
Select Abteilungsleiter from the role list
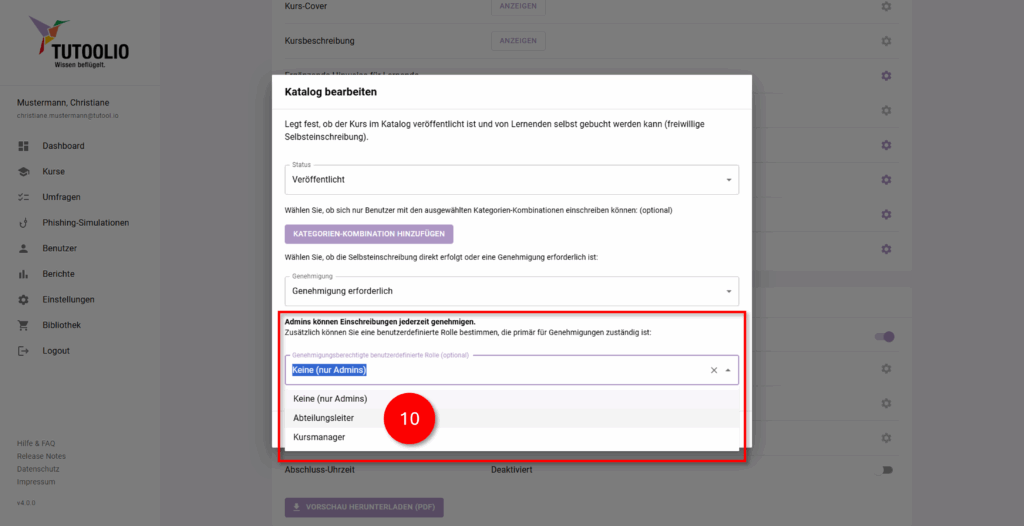[324, 418]
